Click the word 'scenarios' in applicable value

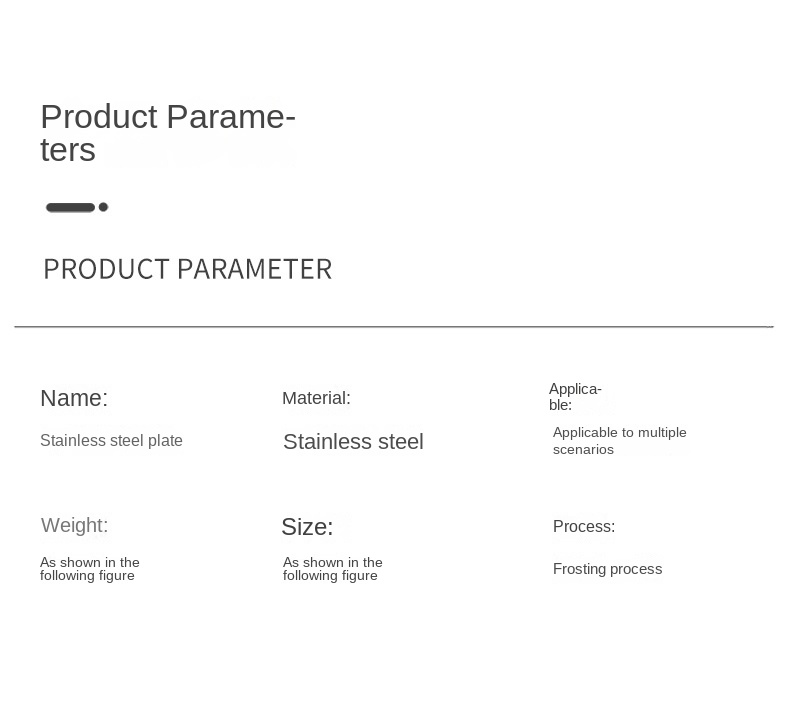(583, 450)
